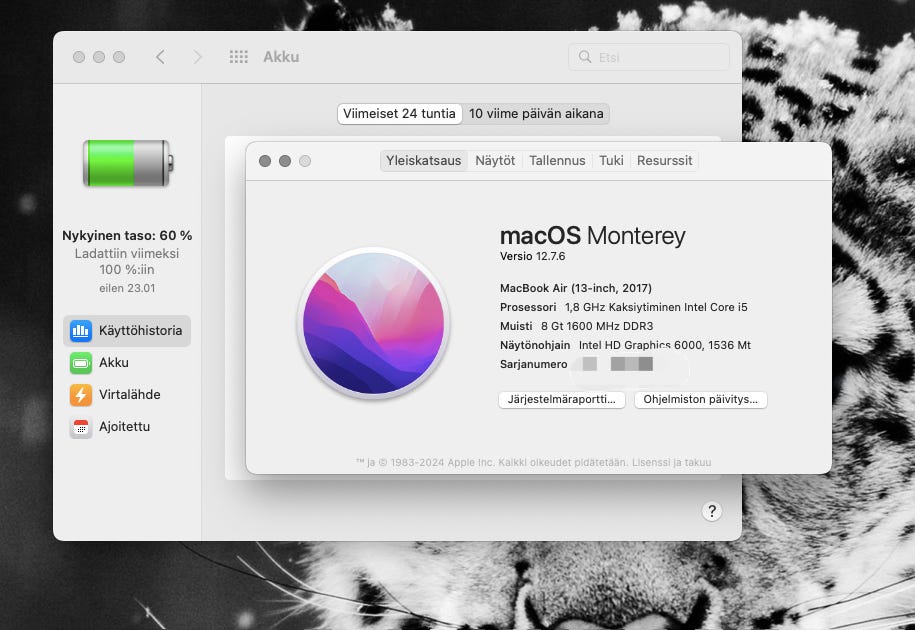The image size is (915, 630).
Task: Open the Resurssit tab
Action: coord(664,160)
